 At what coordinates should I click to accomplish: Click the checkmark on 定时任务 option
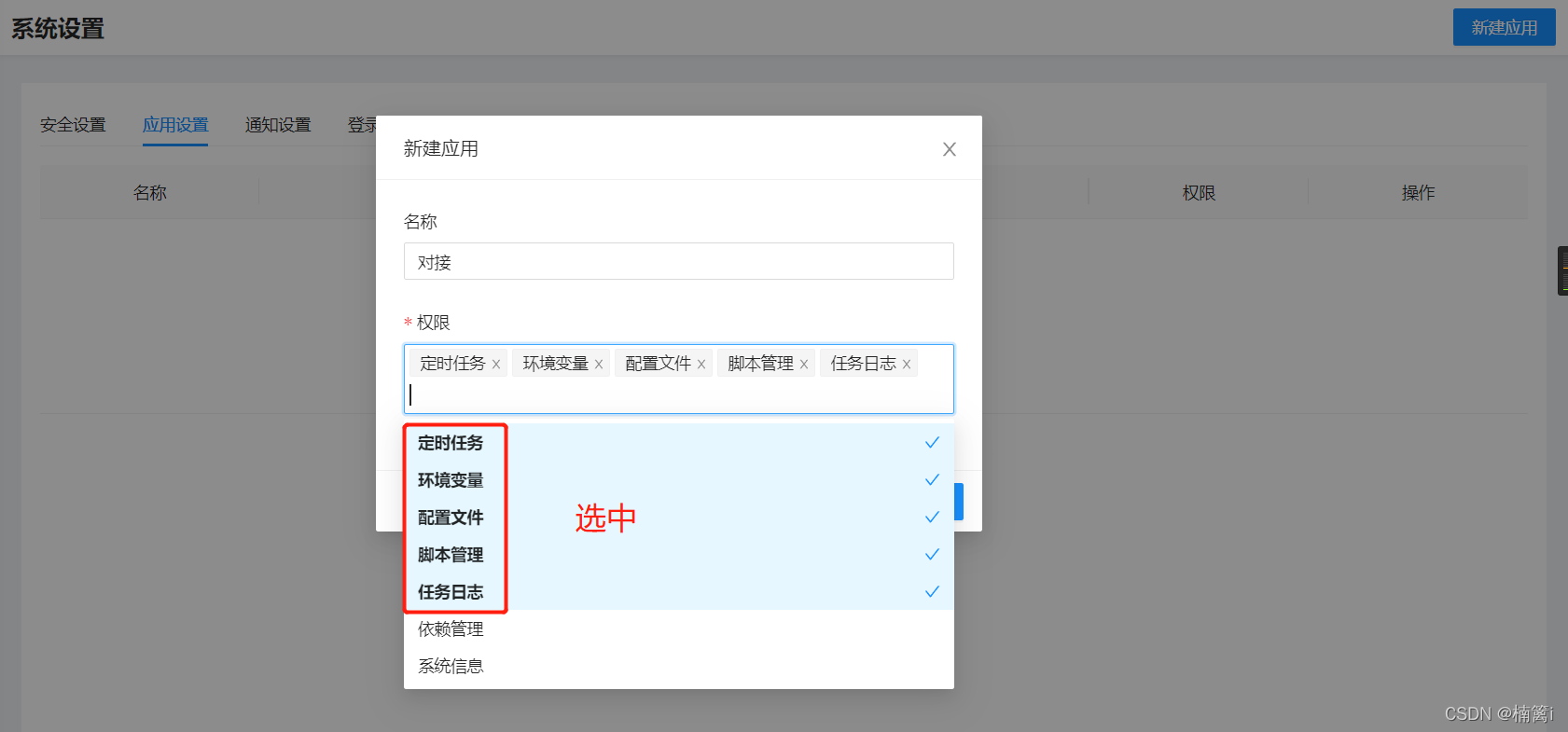(931, 443)
